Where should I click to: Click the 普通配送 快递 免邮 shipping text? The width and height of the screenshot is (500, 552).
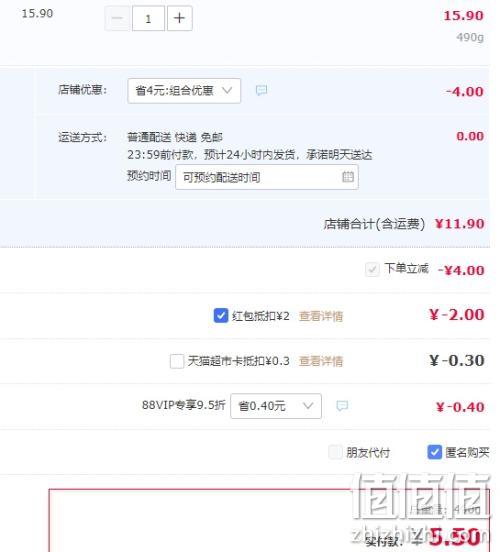(175, 137)
